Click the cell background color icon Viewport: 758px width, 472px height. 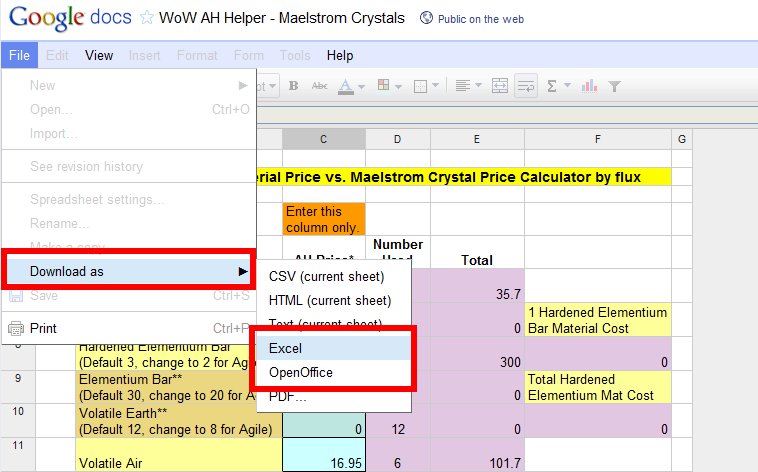[x=383, y=85]
